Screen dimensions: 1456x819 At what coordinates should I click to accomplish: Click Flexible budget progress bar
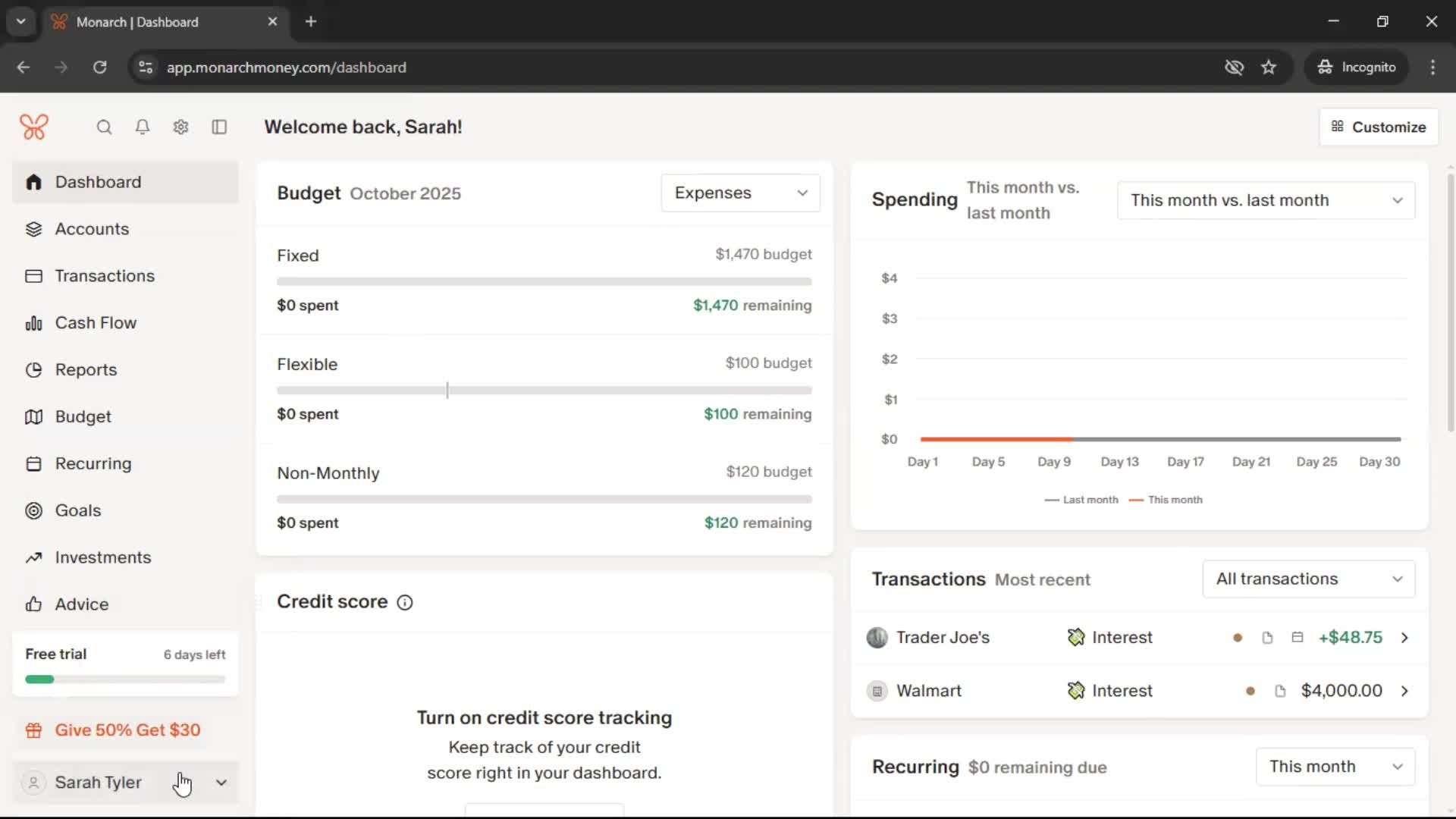[544, 391]
